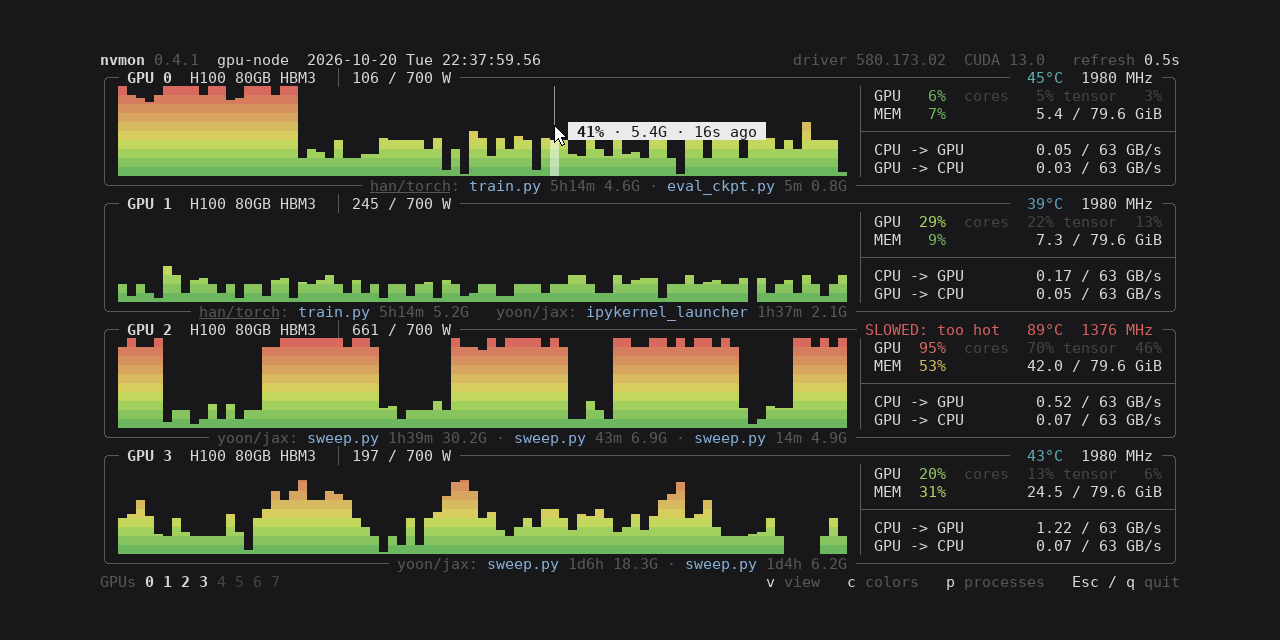Click the 'v view' shortcut

[x=793, y=582]
